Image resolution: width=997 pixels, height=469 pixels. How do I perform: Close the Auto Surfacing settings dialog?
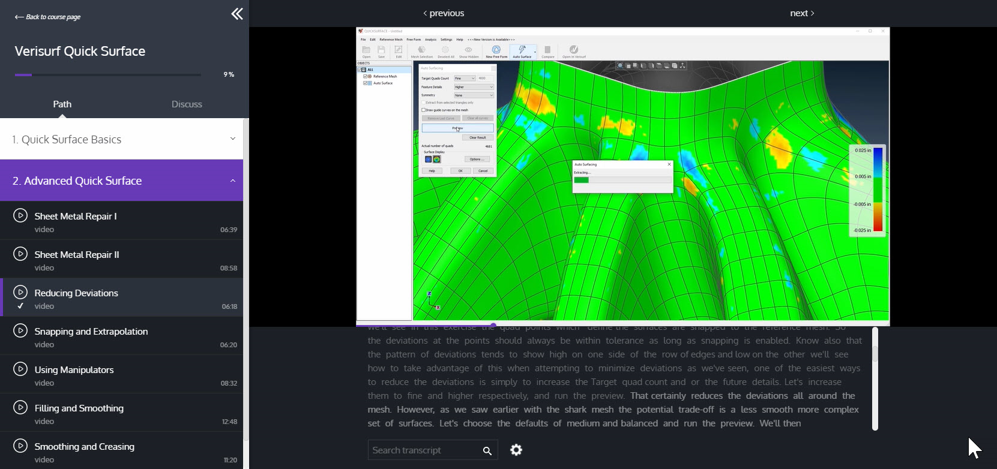pyautogui.click(x=493, y=68)
